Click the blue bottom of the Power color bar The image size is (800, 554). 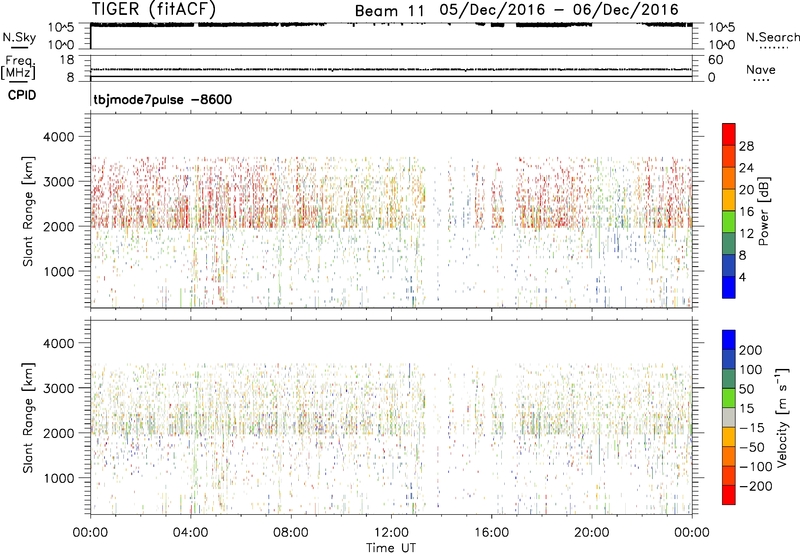click(x=729, y=287)
